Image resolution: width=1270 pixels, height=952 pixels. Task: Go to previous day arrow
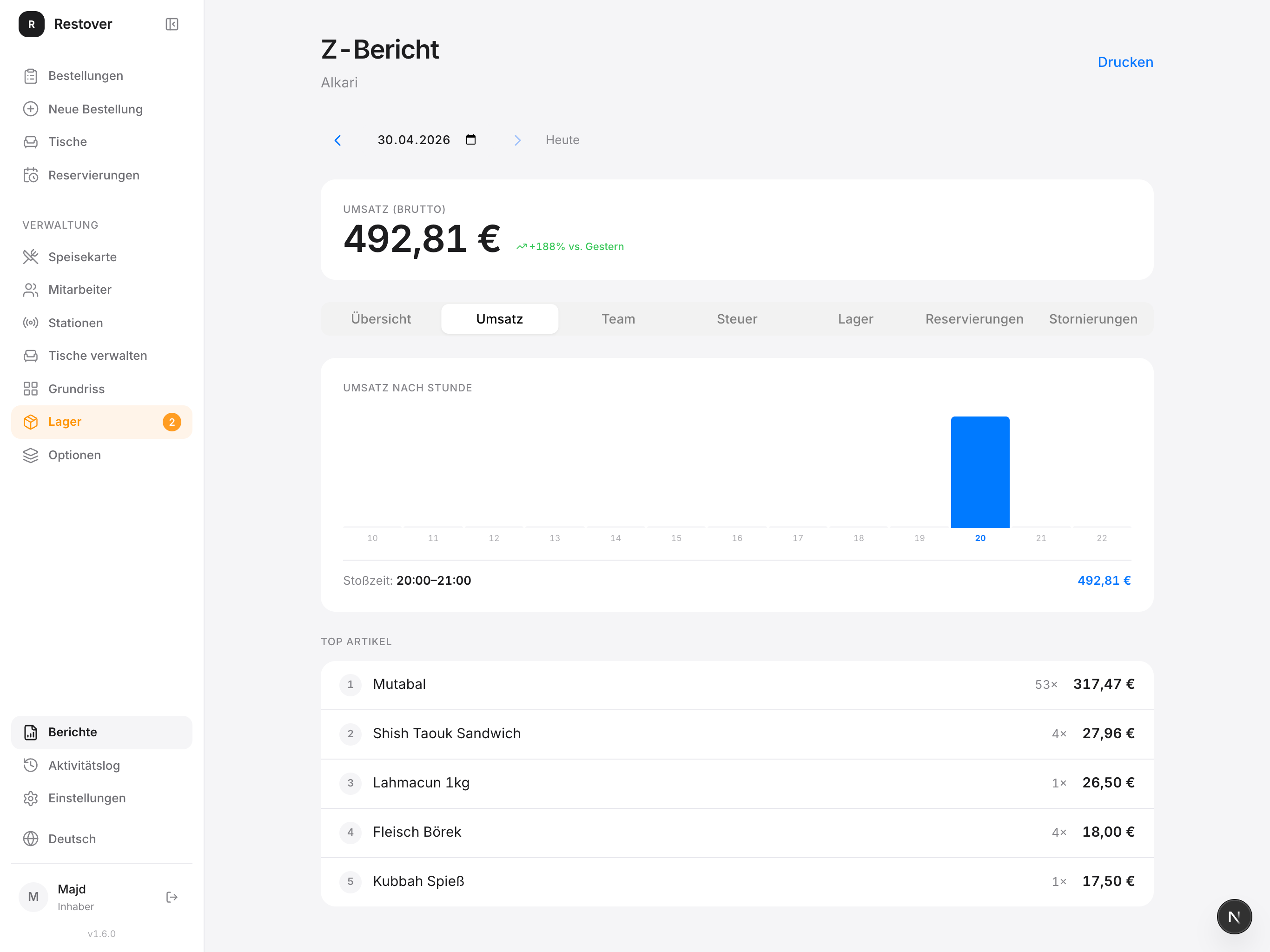(x=337, y=140)
